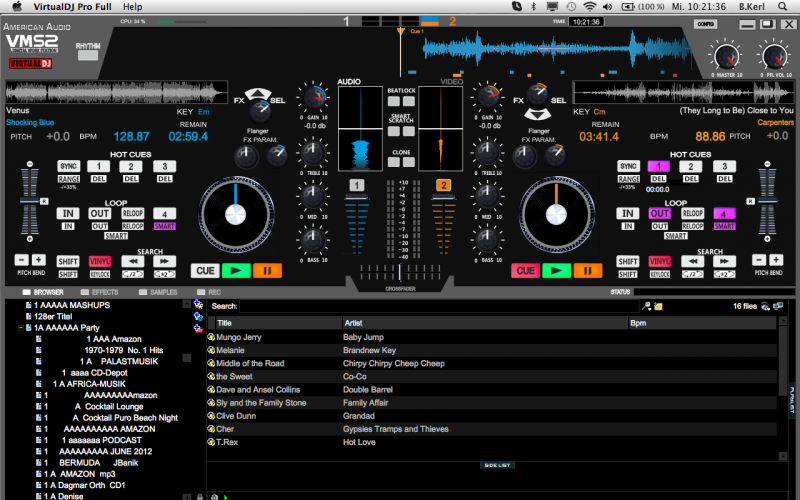Toggle SYNC on the left deck
The image size is (800, 500).
pos(68,166)
